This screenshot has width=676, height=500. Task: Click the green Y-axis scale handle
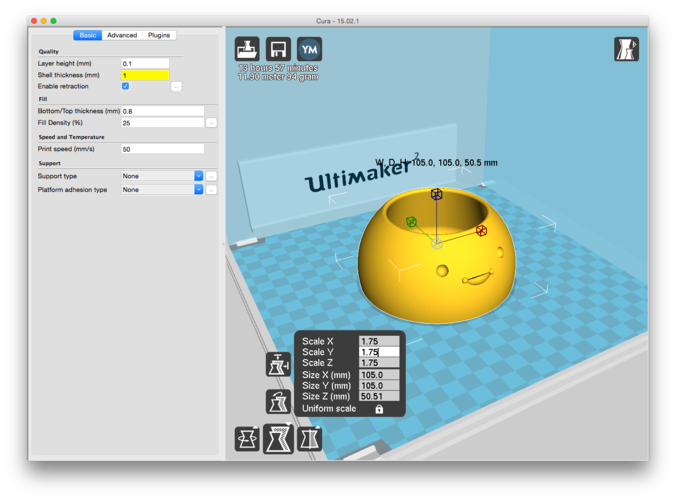(x=411, y=222)
